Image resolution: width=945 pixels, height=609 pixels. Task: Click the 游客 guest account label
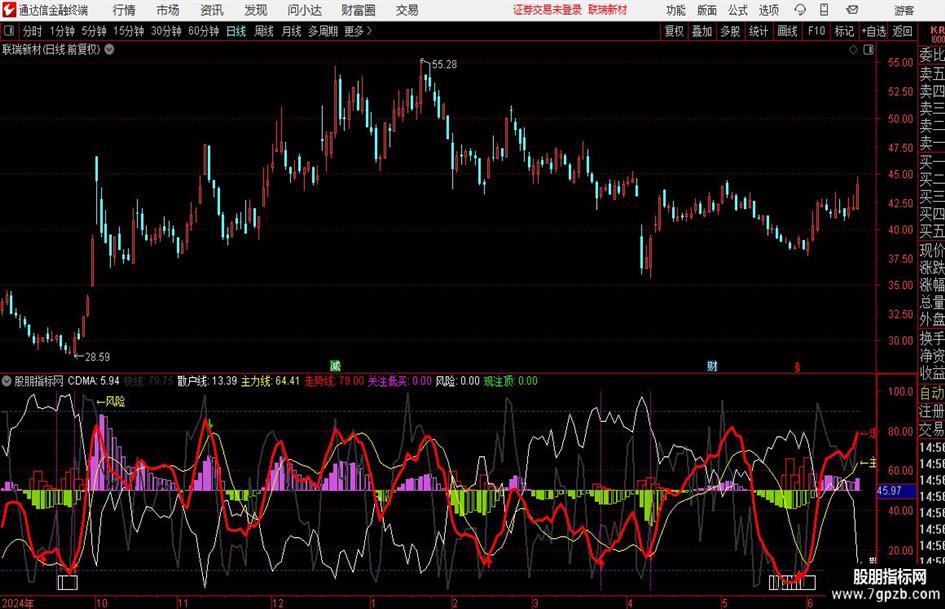coord(904,10)
